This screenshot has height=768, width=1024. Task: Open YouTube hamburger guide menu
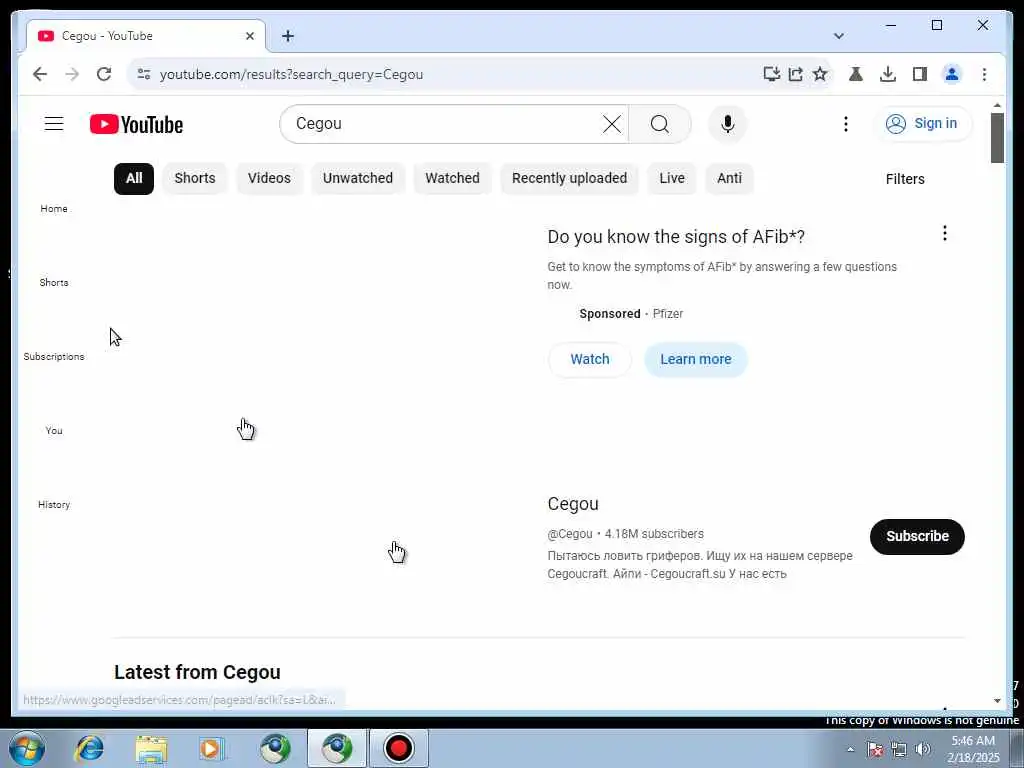pos(54,123)
